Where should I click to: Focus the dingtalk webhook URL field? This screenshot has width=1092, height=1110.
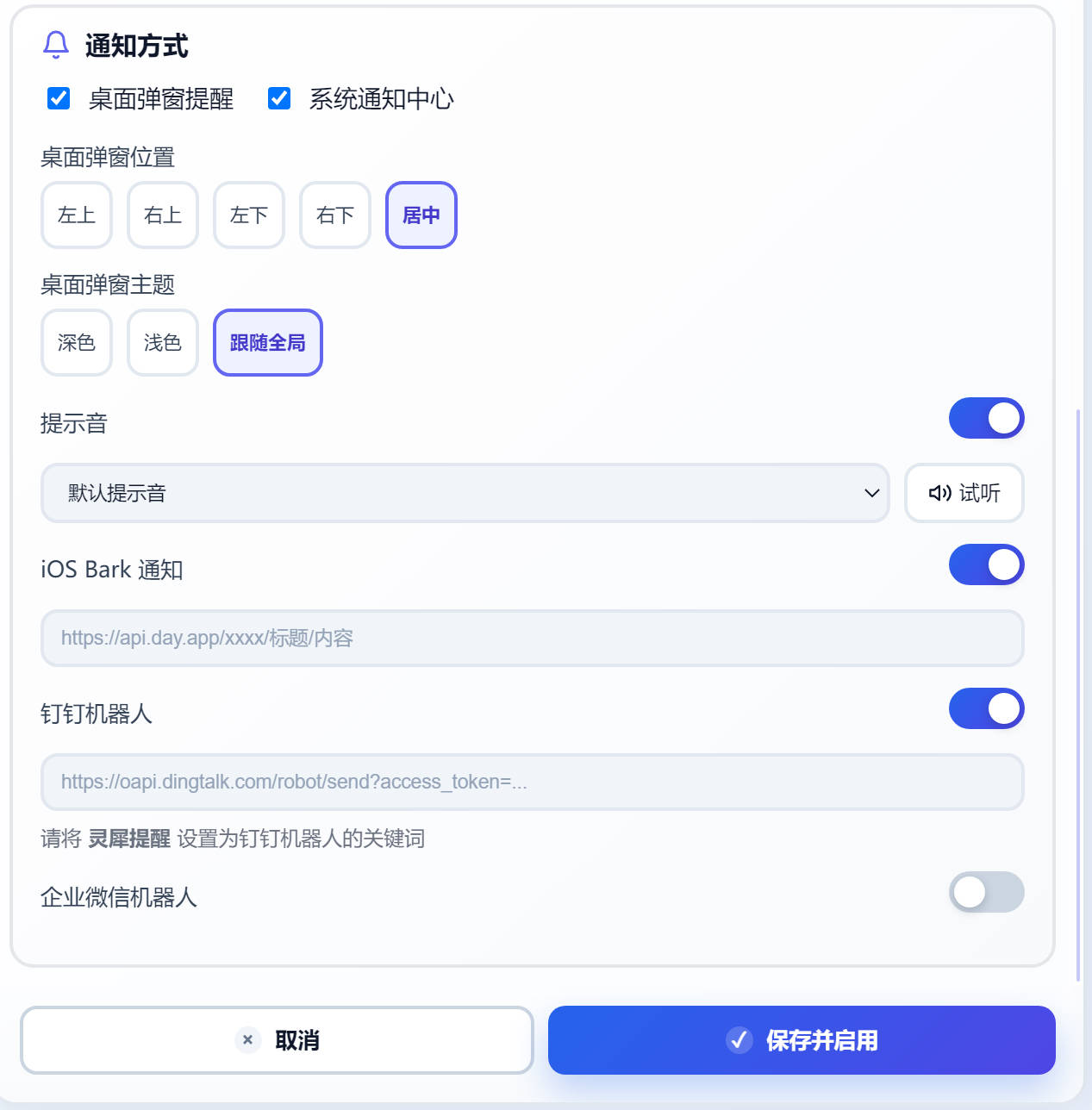pyautogui.click(x=533, y=782)
